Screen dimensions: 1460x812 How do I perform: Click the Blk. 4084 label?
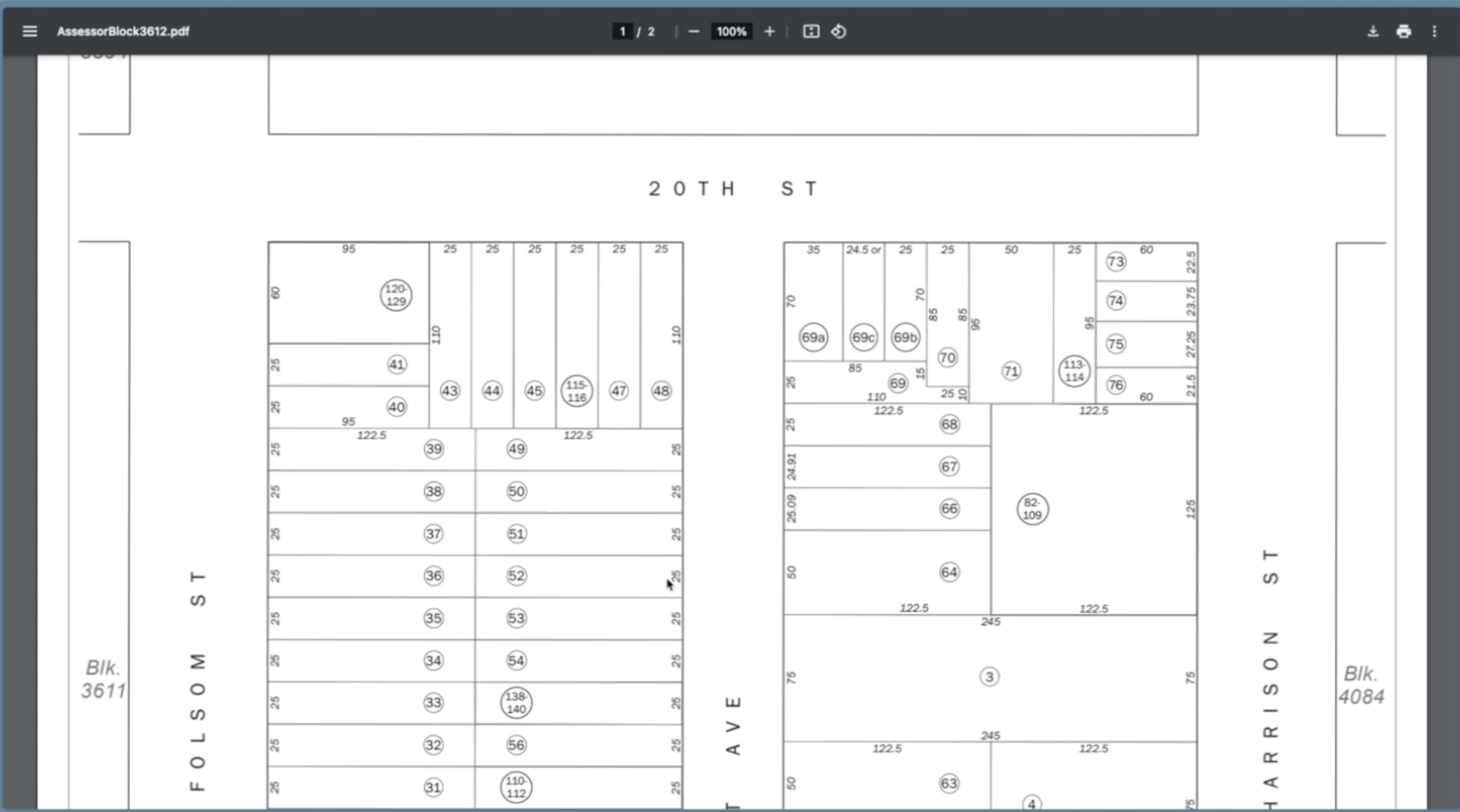pyautogui.click(x=1361, y=685)
